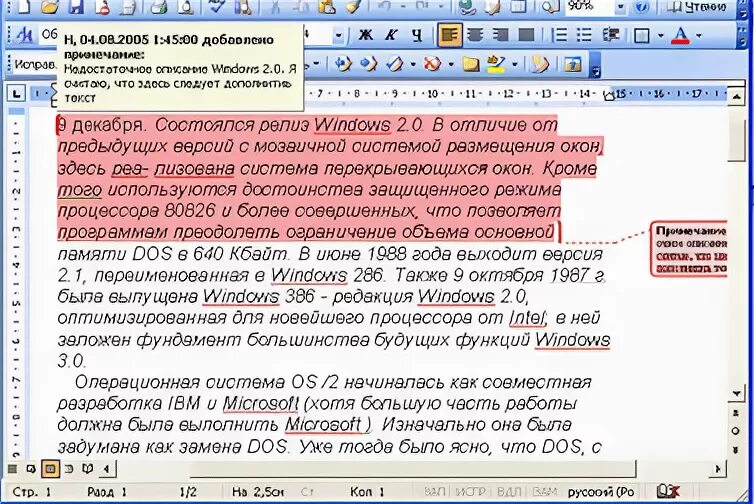754x504 pixels.
Task: Open the highlight color dropdown arrow
Action: tap(515, 64)
